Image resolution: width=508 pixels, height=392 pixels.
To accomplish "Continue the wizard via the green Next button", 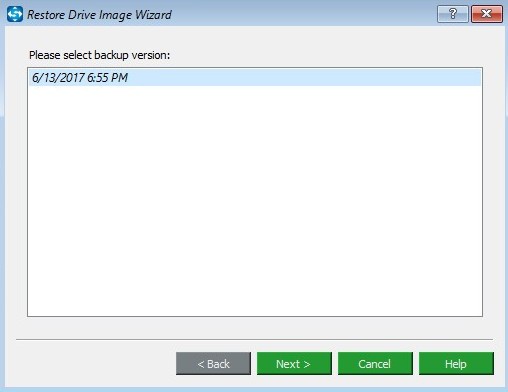I will pyautogui.click(x=294, y=364).
